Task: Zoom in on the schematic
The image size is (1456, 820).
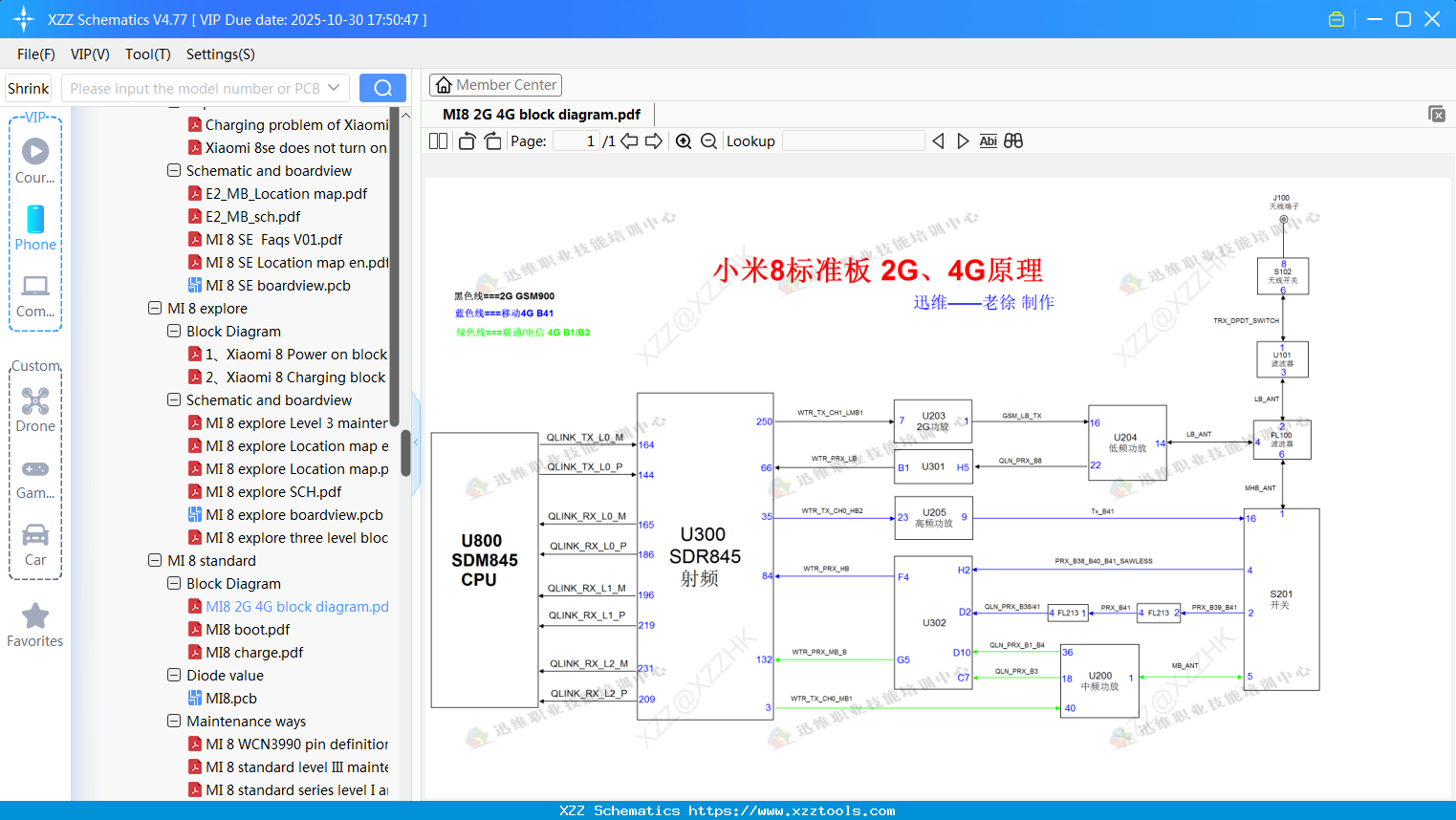Action: 684,140
